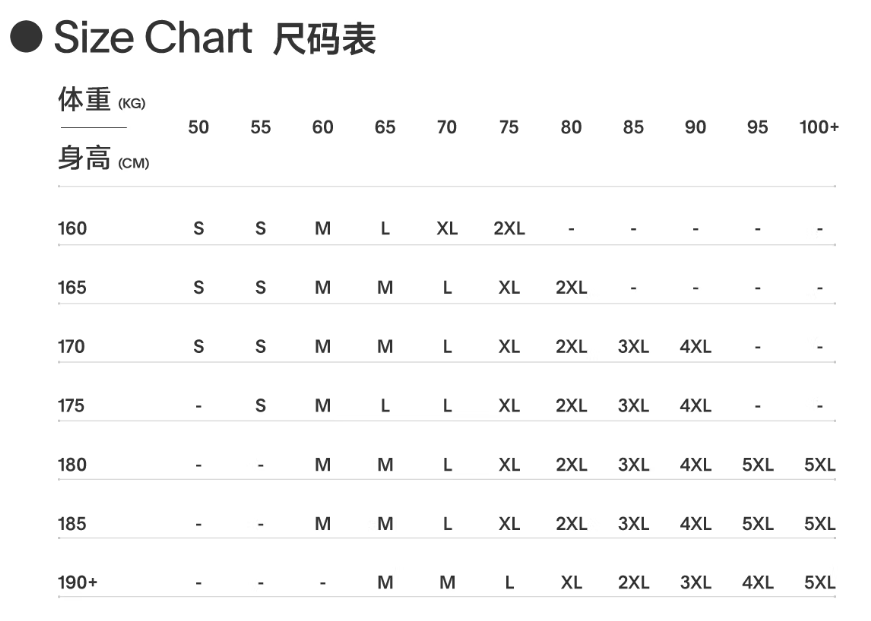Screen dimensions: 871x621
Task: Select the 身高 (CM) height label
Action: pos(103,159)
